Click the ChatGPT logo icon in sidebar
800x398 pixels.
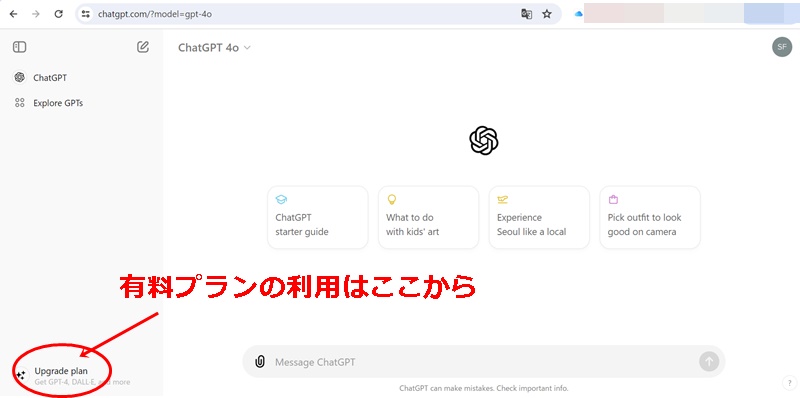pyautogui.click(x=20, y=78)
